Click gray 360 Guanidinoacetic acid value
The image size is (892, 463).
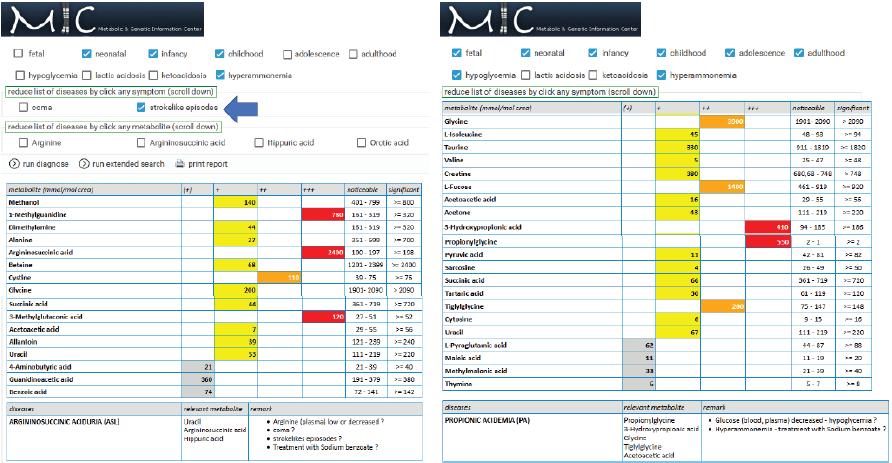click(197, 379)
